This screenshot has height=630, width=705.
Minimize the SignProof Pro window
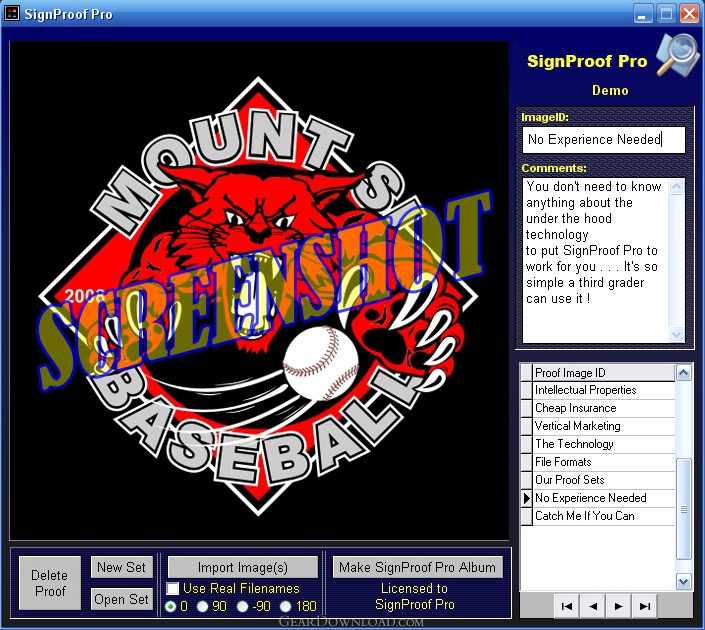[x=643, y=13]
